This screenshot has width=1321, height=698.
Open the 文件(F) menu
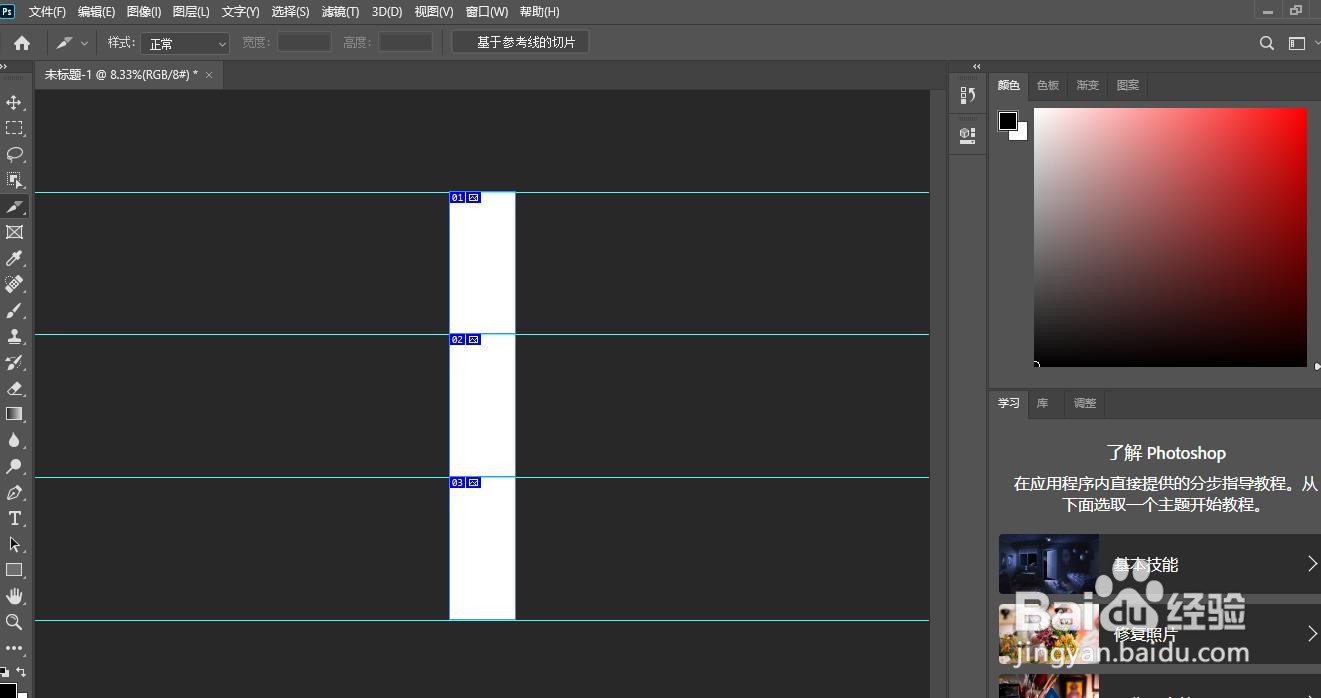(47, 12)
